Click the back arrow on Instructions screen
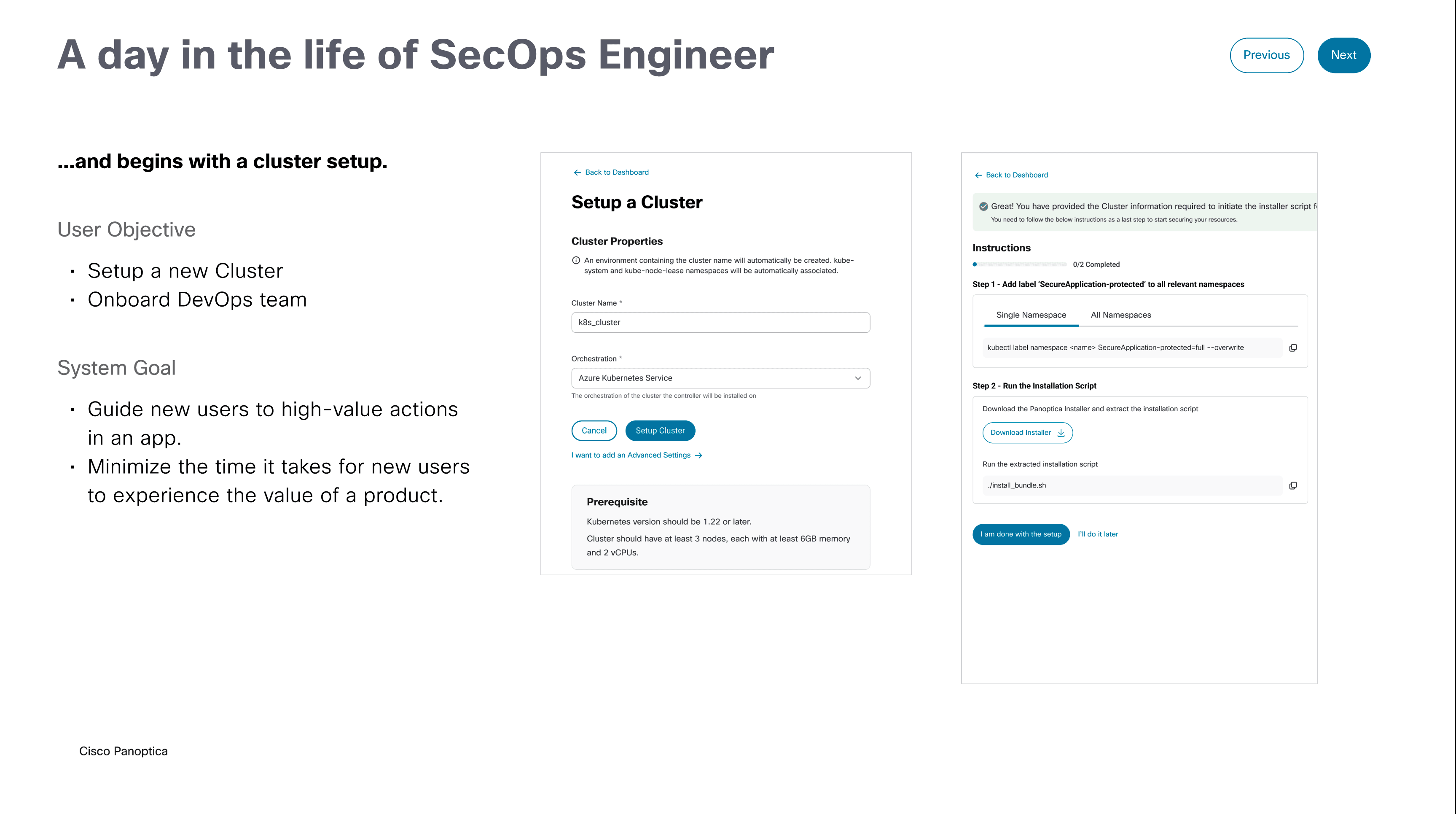 pos(978,175)
